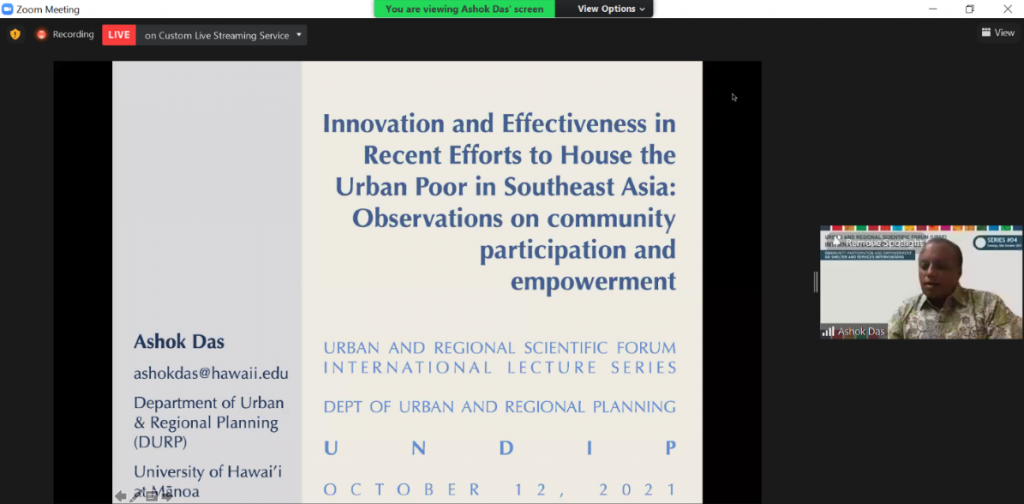Click the ashokdas@hawaii.edu email on the slide
The image size is (1024, 504).
[x=211, y=373]
